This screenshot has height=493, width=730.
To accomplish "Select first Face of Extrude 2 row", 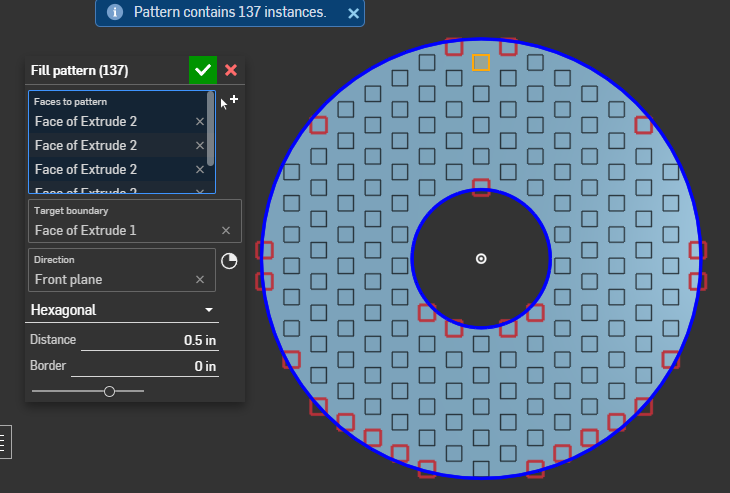I will tap(118, 122).
